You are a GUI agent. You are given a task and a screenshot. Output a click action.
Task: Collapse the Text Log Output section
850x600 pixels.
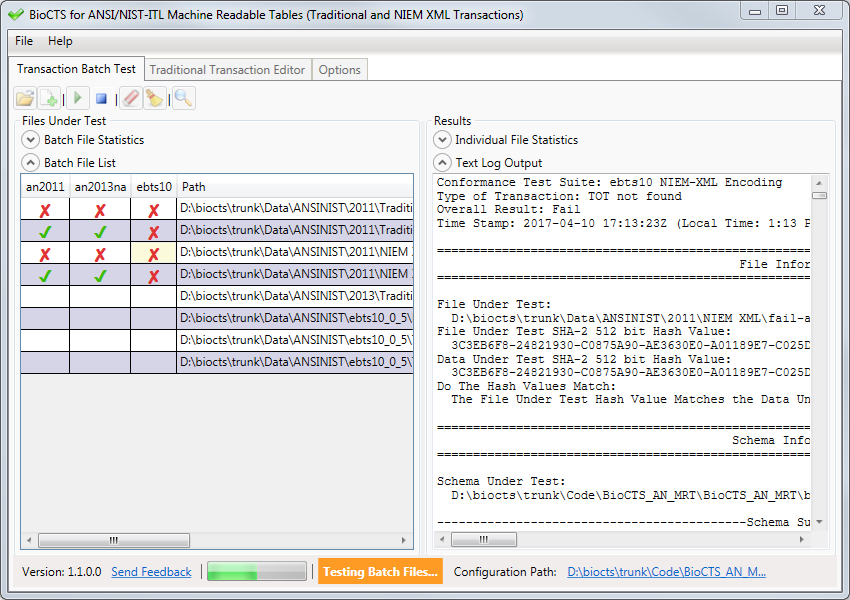tap(442, 163)
